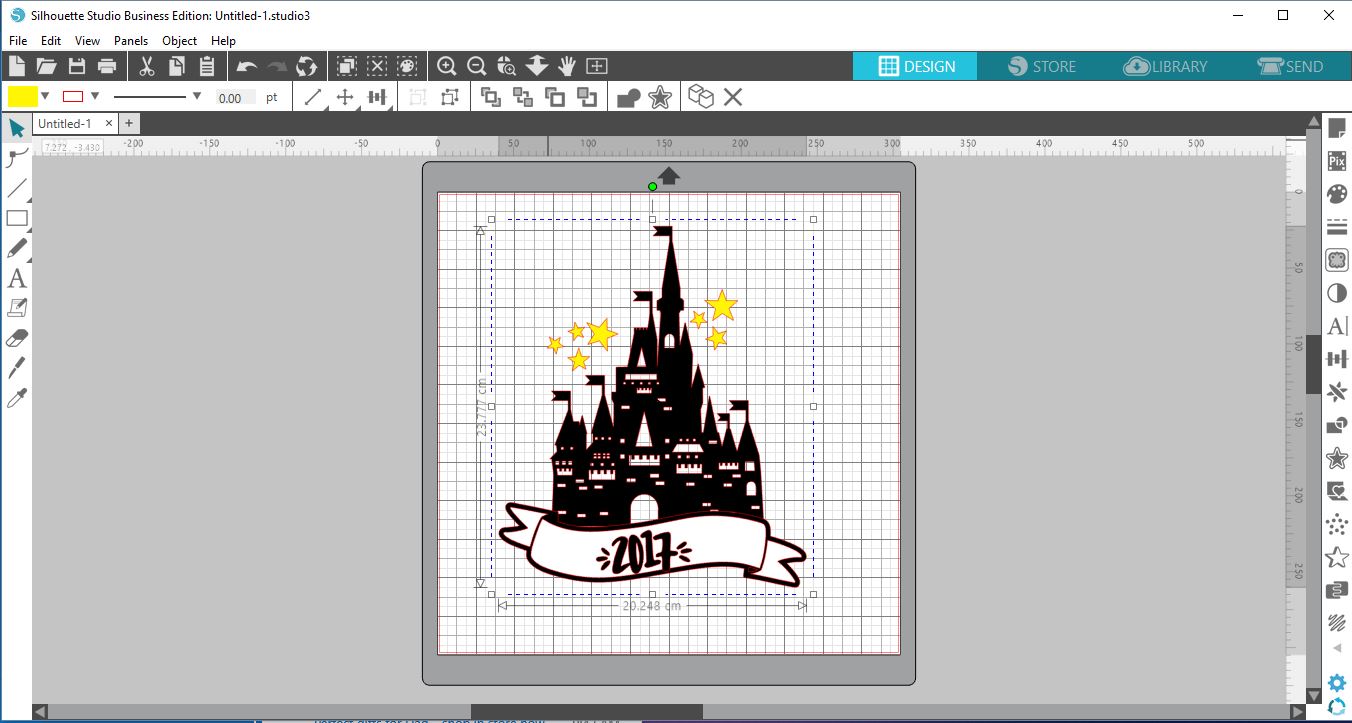Delete selection with the X icon
Screen dimensions: 1352x723
point(733,97)
